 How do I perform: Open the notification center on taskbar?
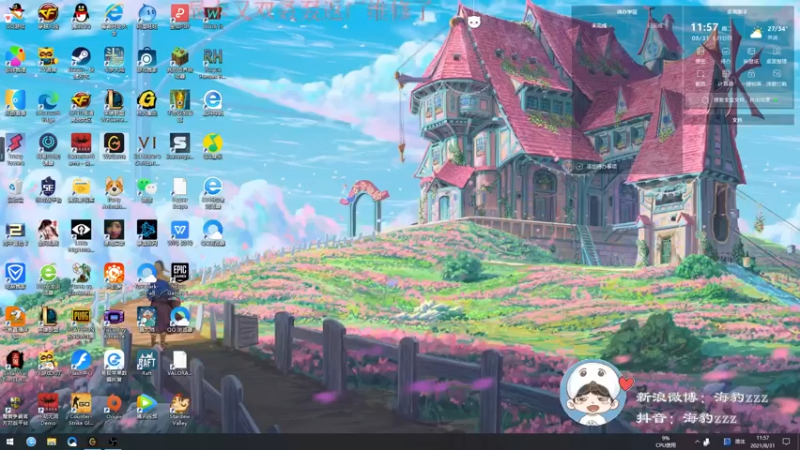click(x=786, y=442)
